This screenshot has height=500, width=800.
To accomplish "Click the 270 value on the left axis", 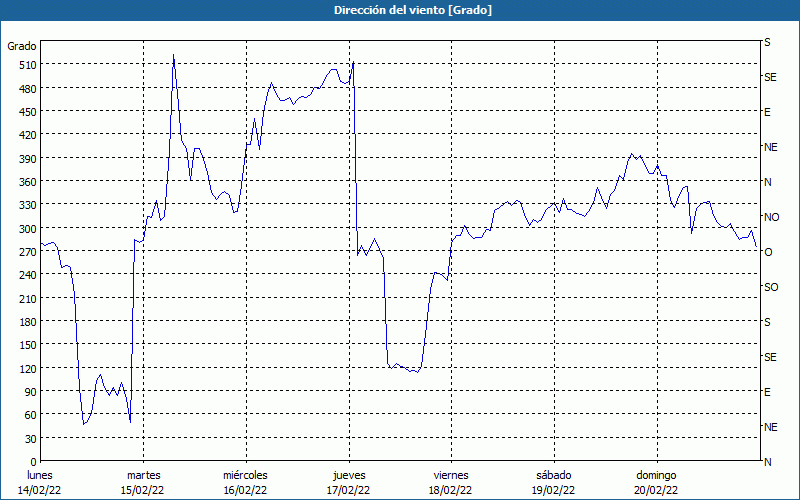I will point(28,252).
